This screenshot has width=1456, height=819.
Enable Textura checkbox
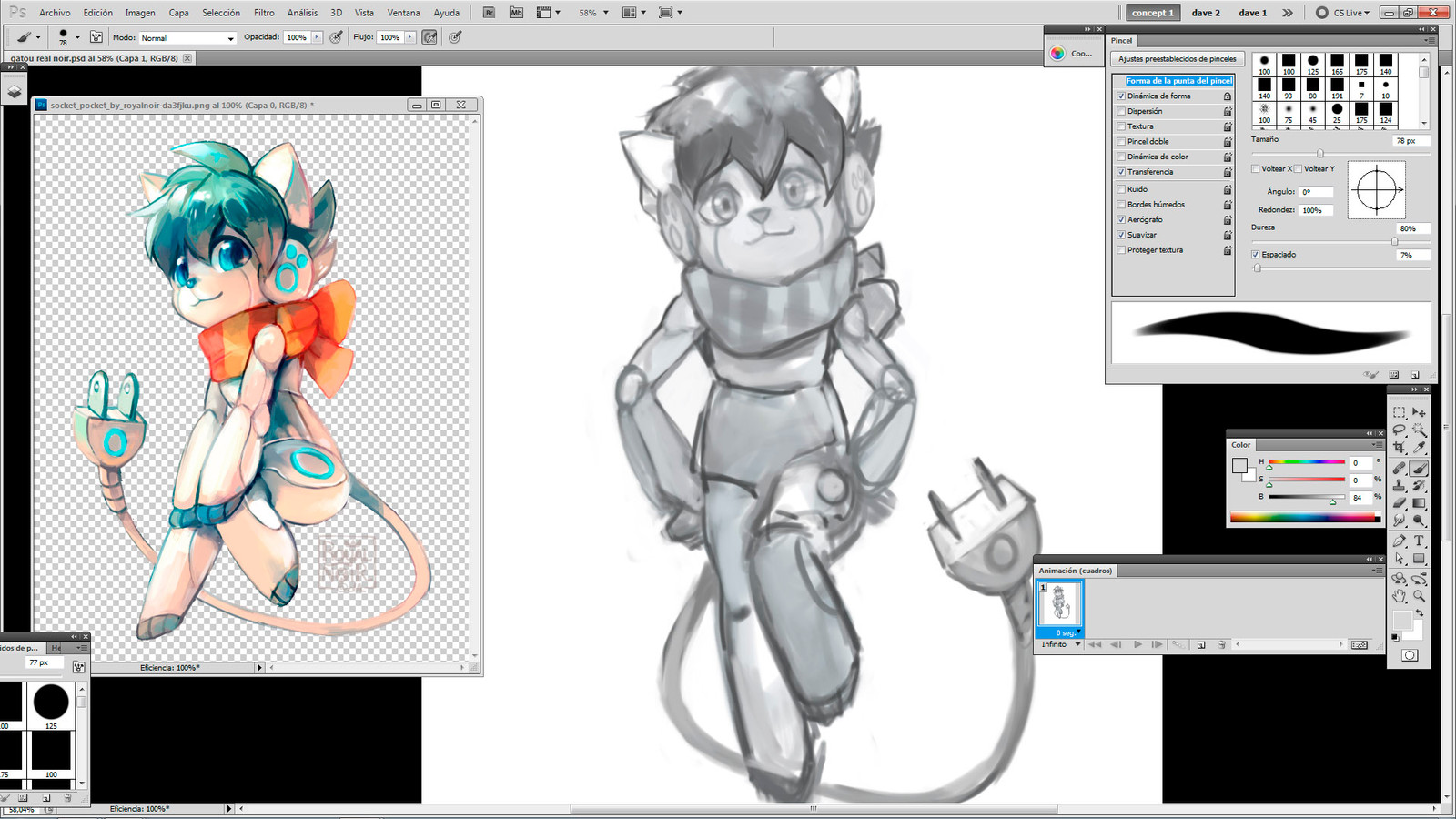click(x=1121, y=126)
